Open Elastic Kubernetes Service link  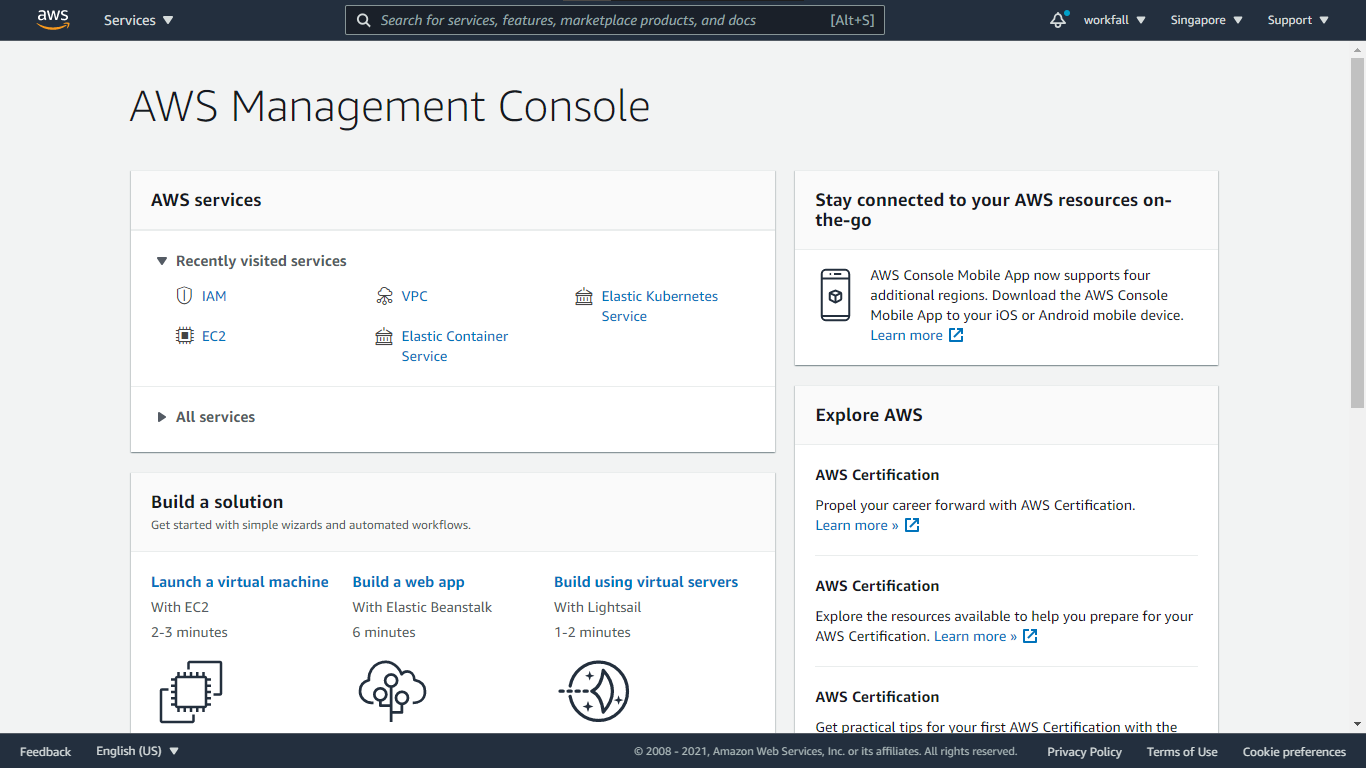pos(660,306)
